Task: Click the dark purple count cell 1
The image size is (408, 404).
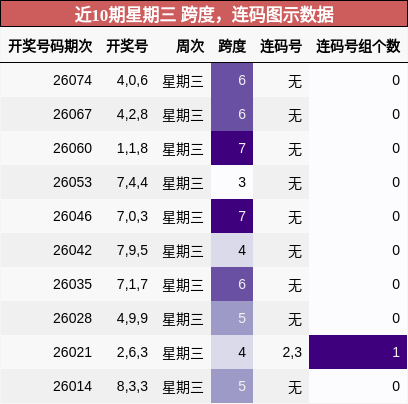Action: [358, 352]
